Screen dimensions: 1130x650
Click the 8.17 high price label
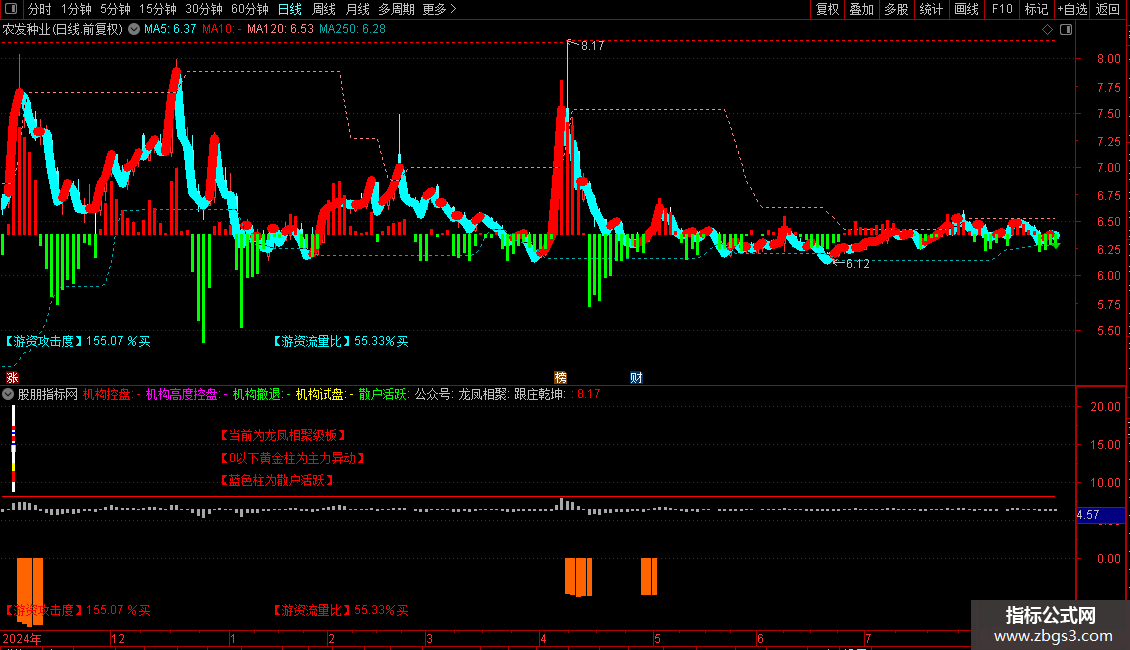click(592, 45)
